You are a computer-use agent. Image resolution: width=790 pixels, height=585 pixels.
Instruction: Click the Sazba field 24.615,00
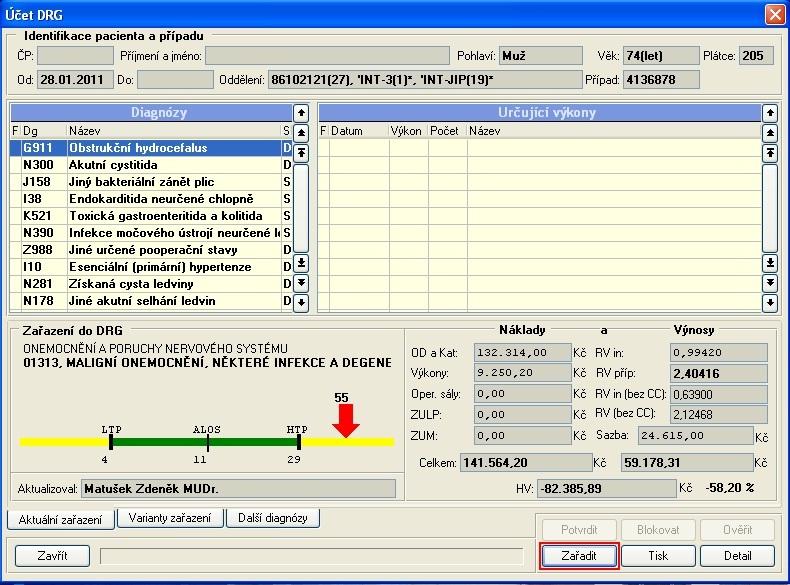(x=696, y=435)
